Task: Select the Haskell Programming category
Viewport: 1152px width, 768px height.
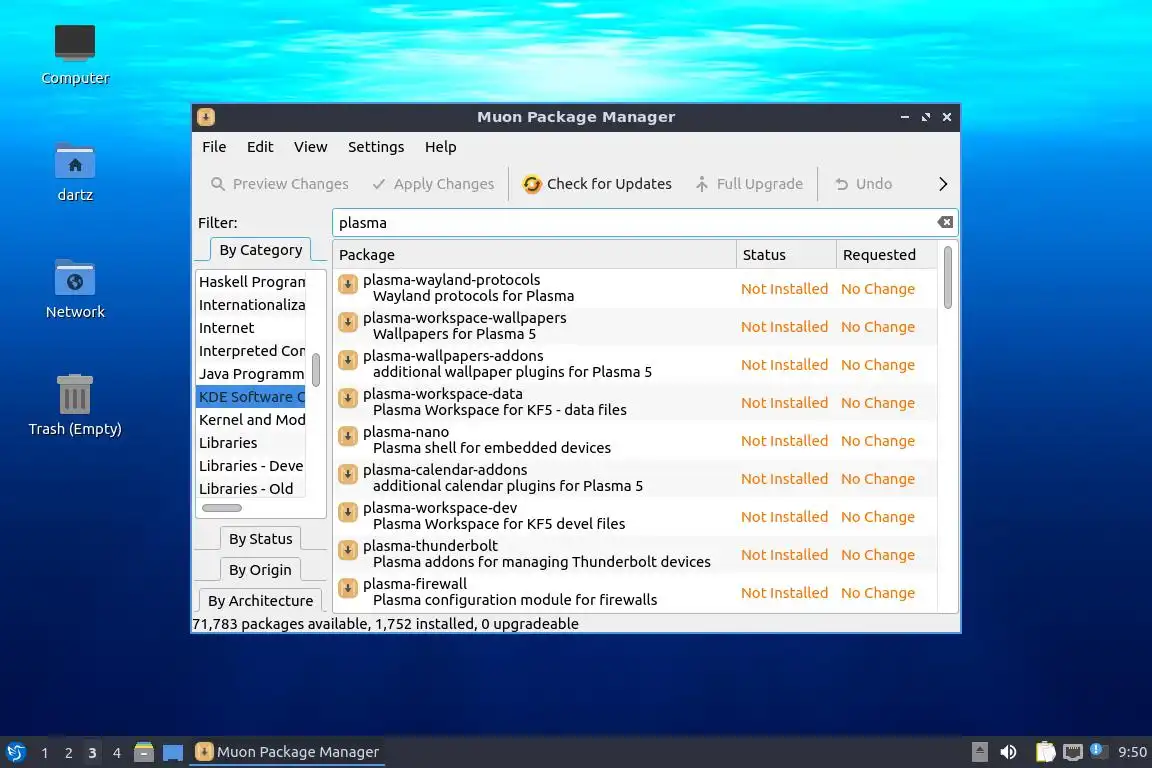Action: pos(251,281)
